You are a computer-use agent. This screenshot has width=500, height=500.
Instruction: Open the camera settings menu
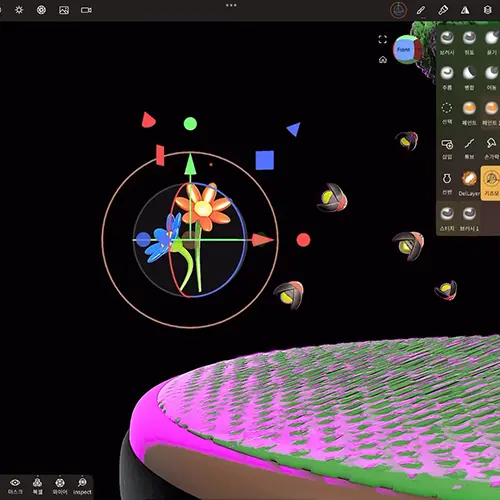pos(86,10)
